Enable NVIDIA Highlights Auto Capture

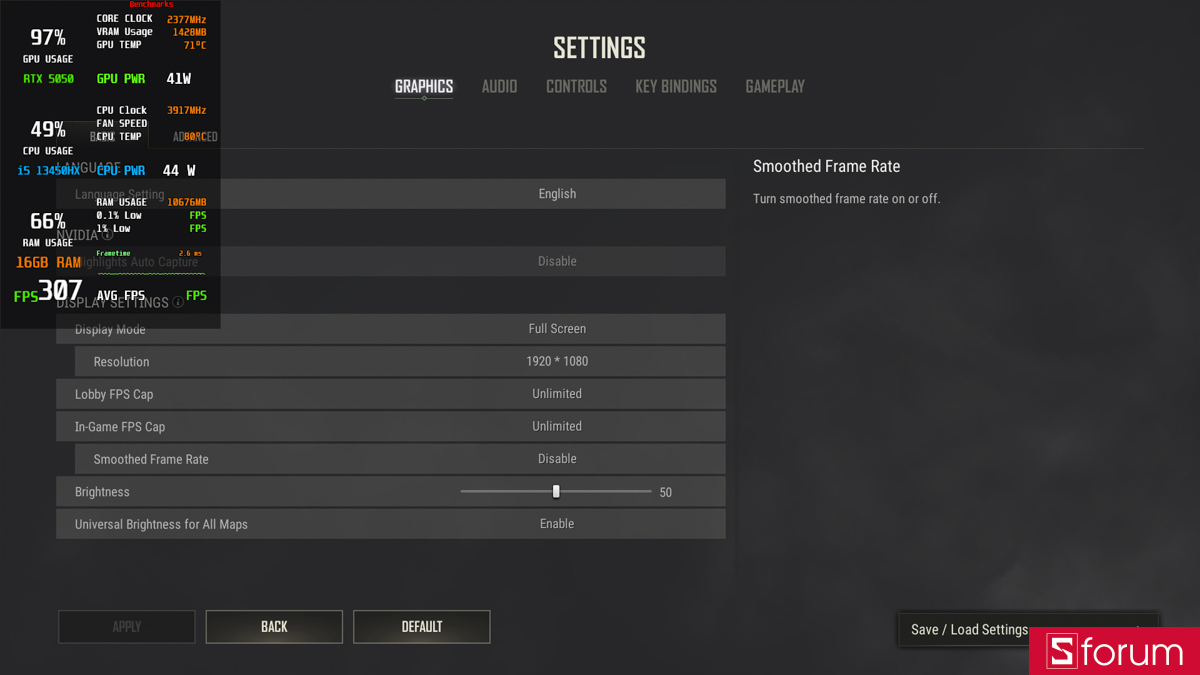pyautogui.click(x=557, y=261)
